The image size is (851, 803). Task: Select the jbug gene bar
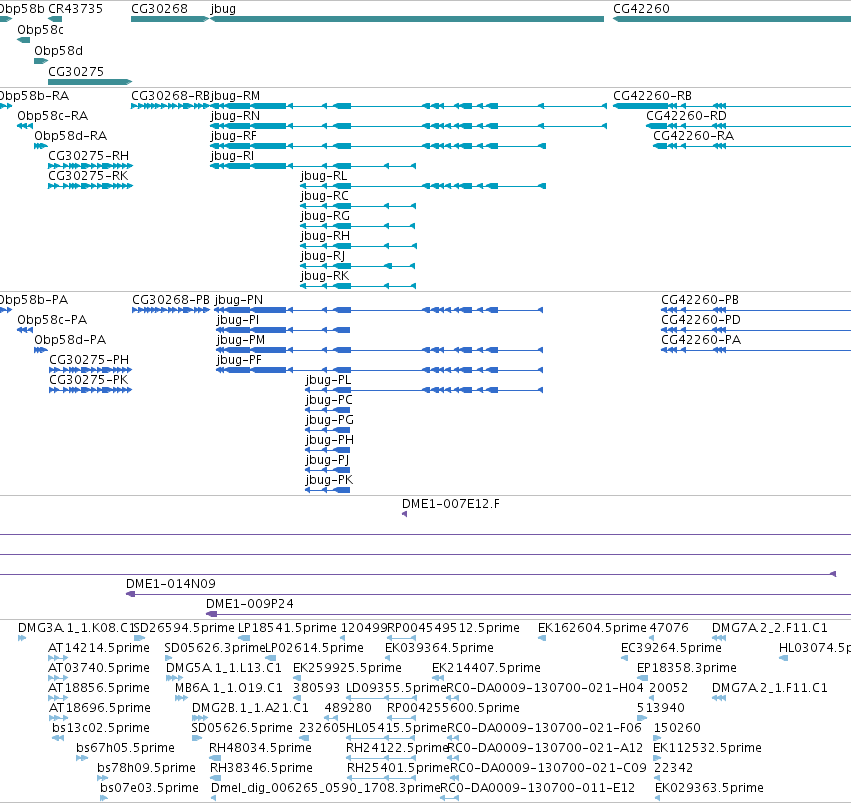tap(407, 19)
